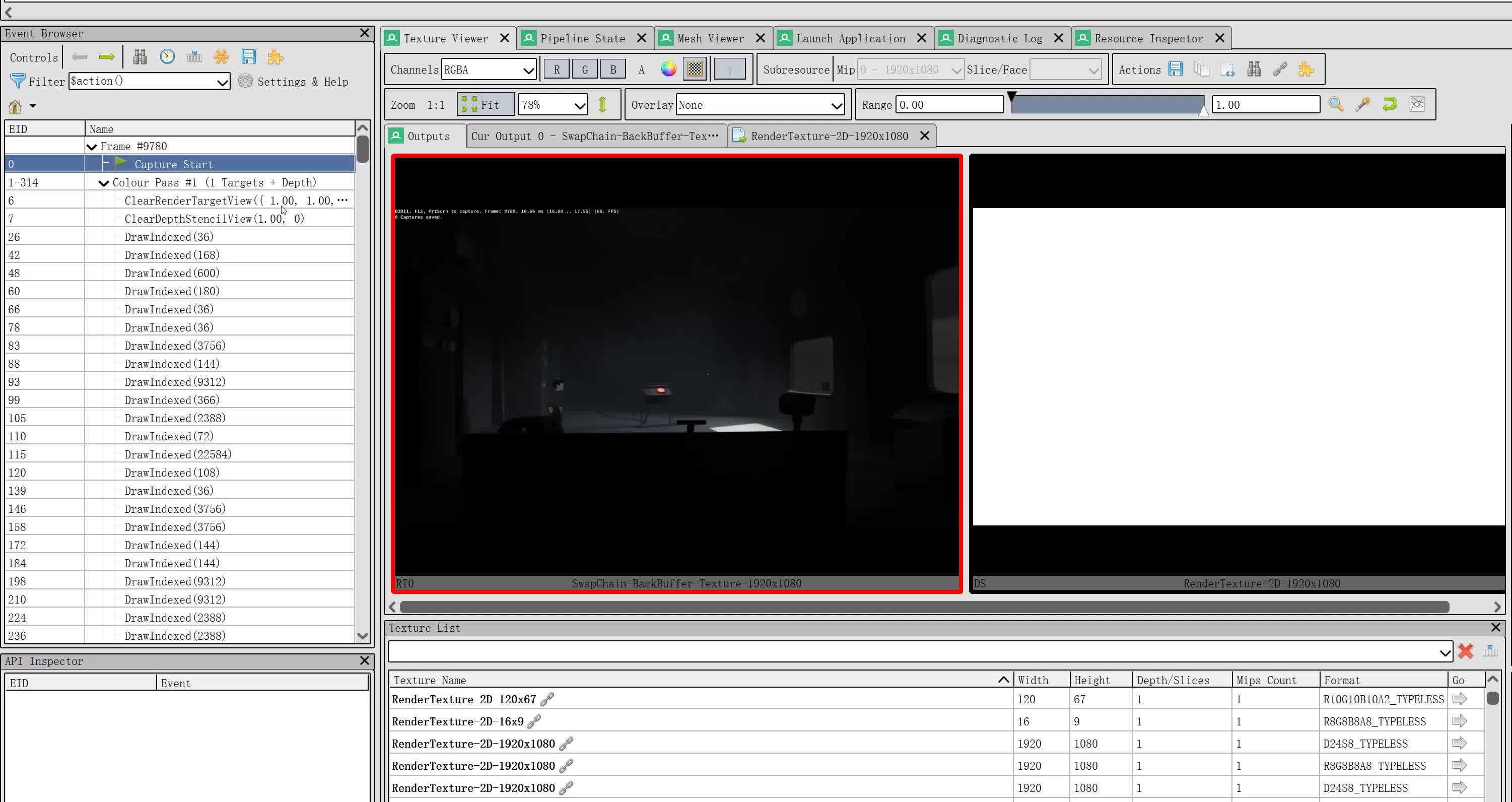Click the find binoculars in Event Browser

coord(140,57)
